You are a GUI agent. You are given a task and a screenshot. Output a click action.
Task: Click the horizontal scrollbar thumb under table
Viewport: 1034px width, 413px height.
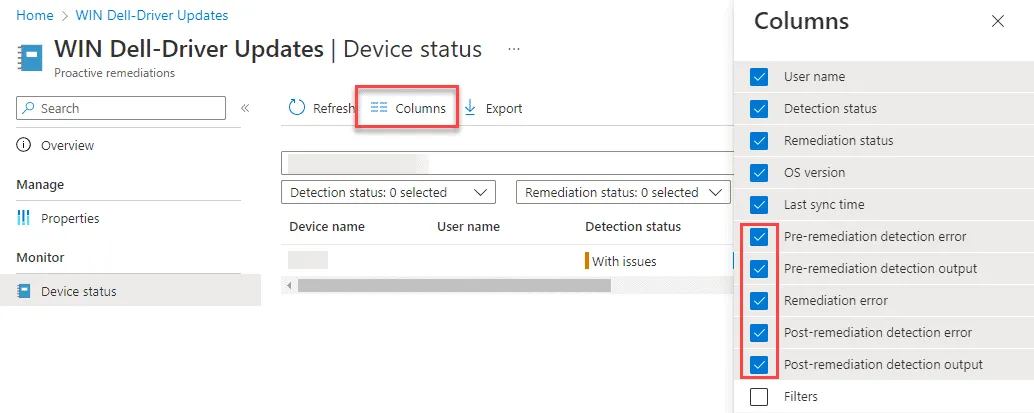(454, 286)
